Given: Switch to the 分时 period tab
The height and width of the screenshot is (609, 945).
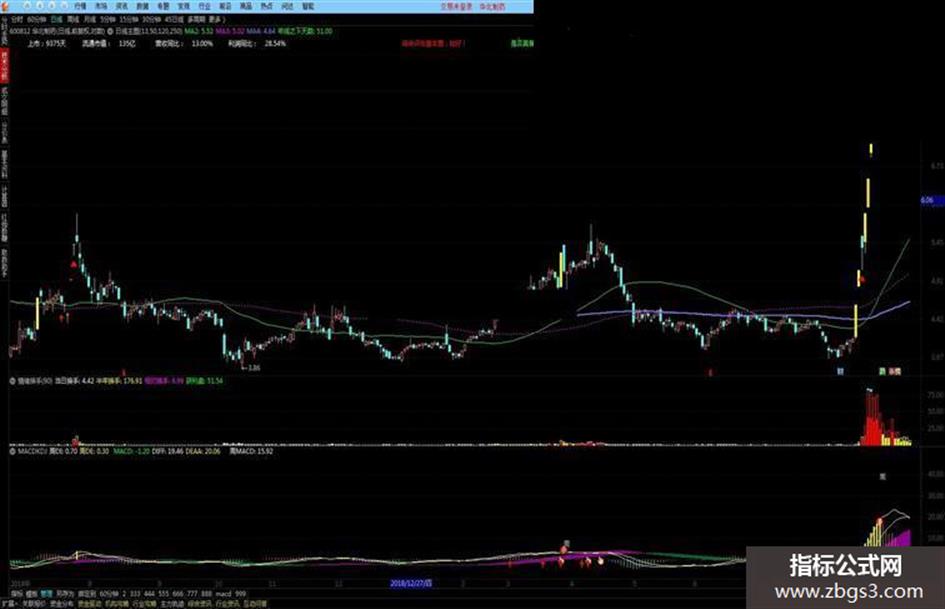Looking at the screenshot, I should pos(17,19).
